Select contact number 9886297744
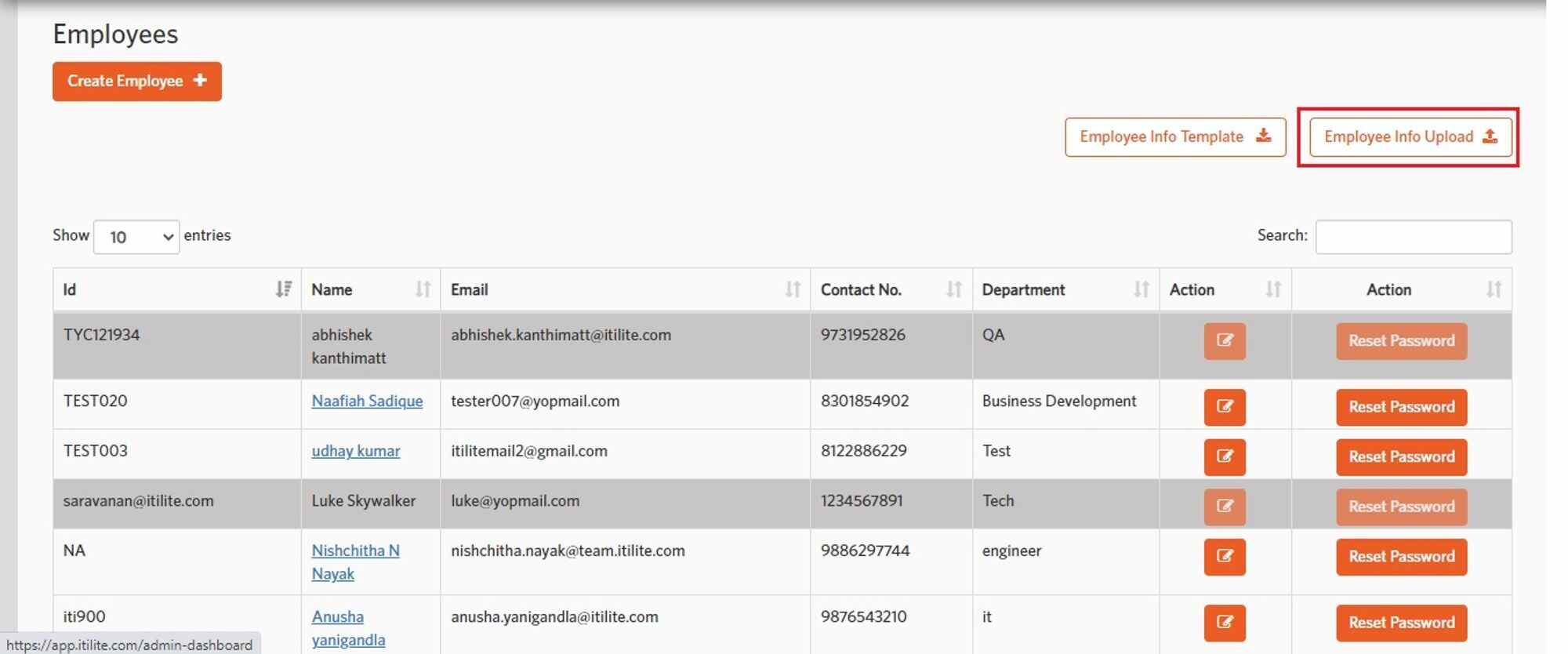 click(x=865, y=550)
